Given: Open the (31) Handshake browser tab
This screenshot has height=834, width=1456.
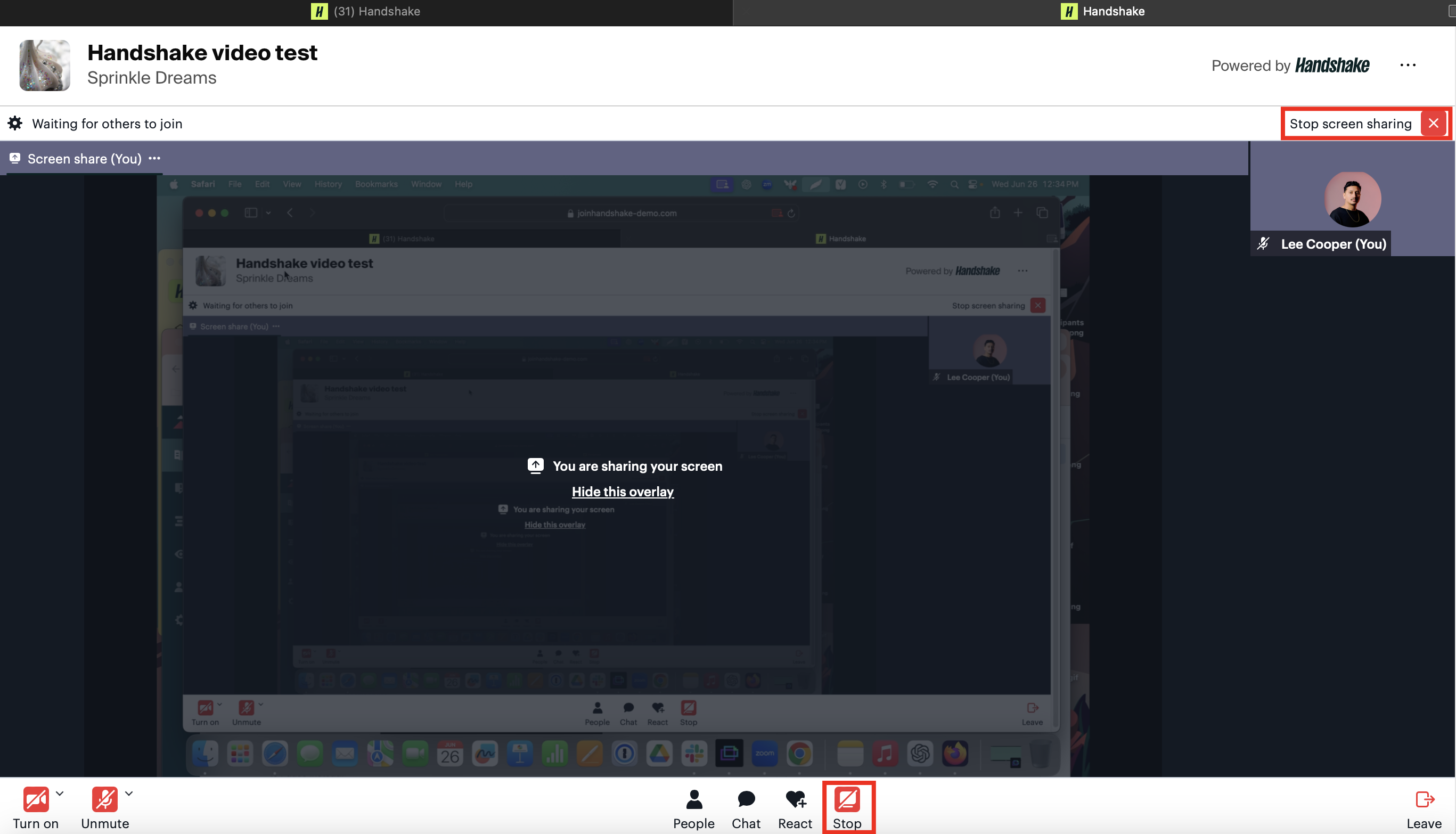Looking at the screenshot, I should [x=366, y=12].
